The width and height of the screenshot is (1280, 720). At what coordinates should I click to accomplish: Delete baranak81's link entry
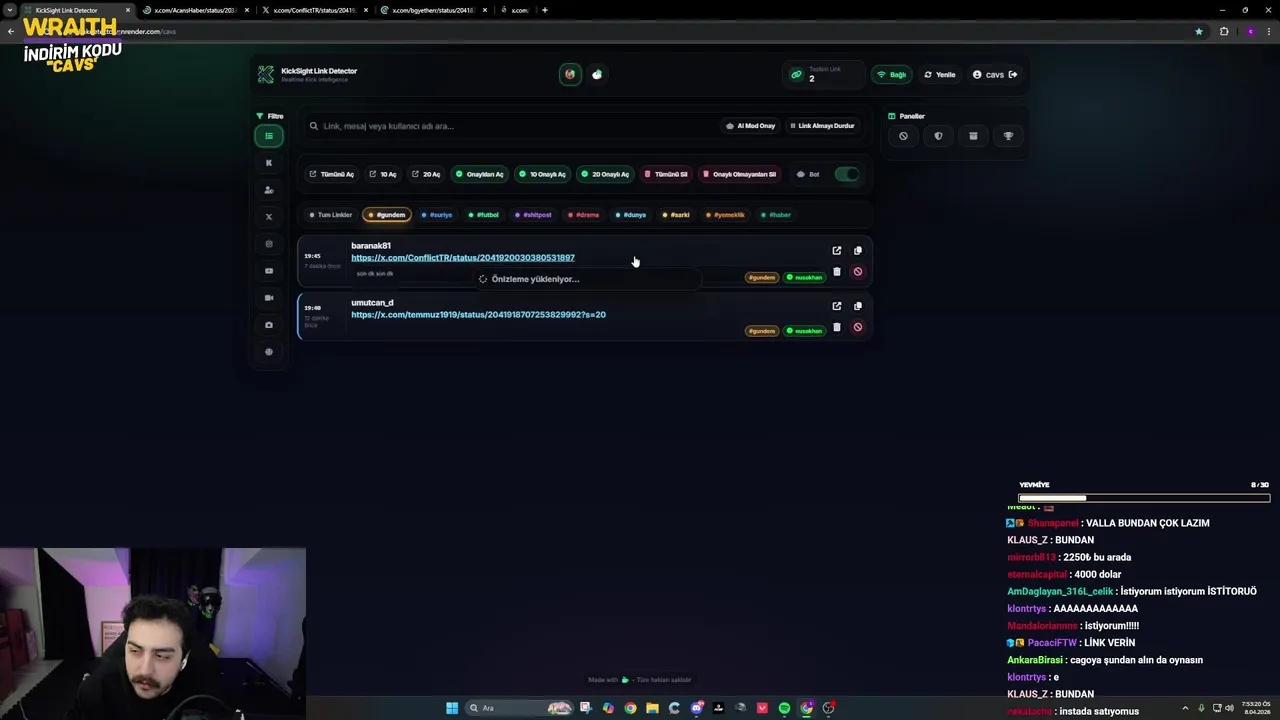coord(837,272)
